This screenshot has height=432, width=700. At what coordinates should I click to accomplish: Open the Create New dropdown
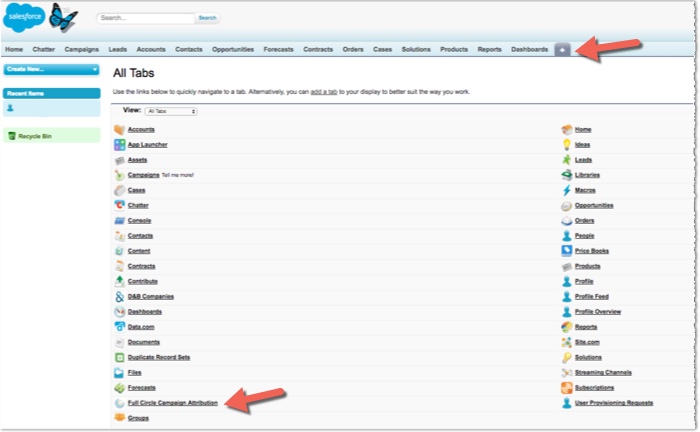click(x=51, y=70)
